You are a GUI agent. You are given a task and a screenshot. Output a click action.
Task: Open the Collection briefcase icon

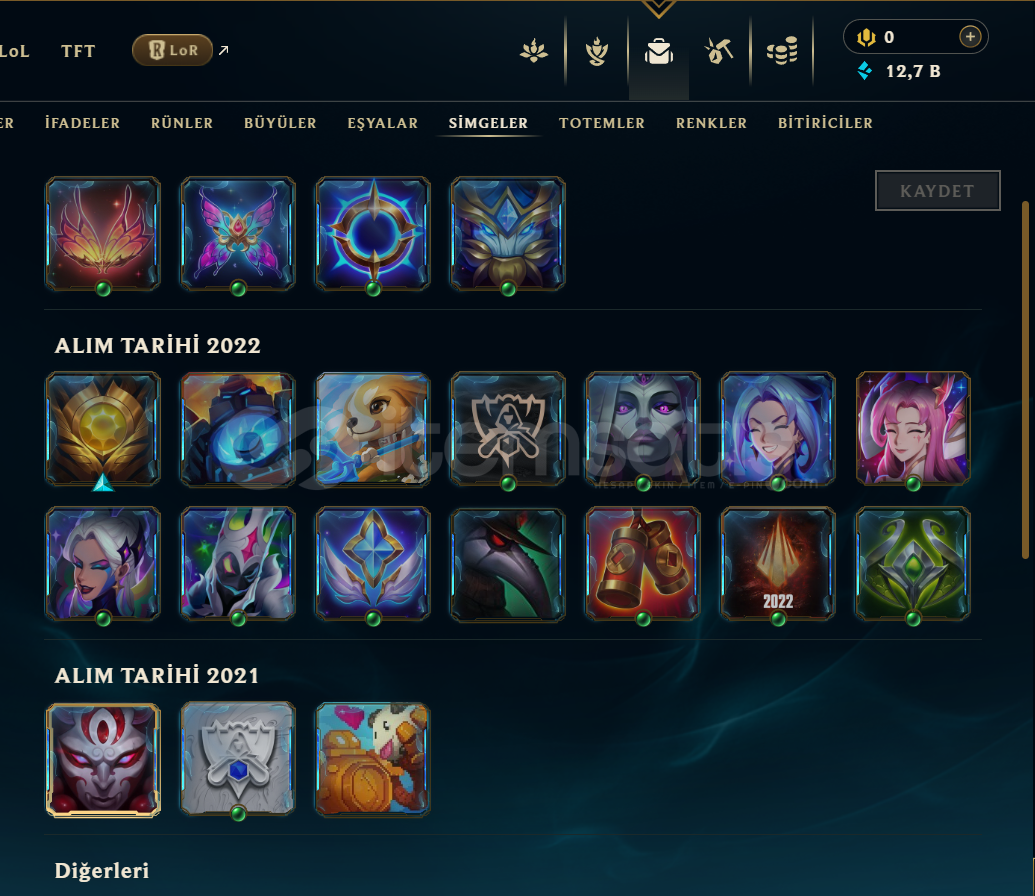click(x=659, y=52)
